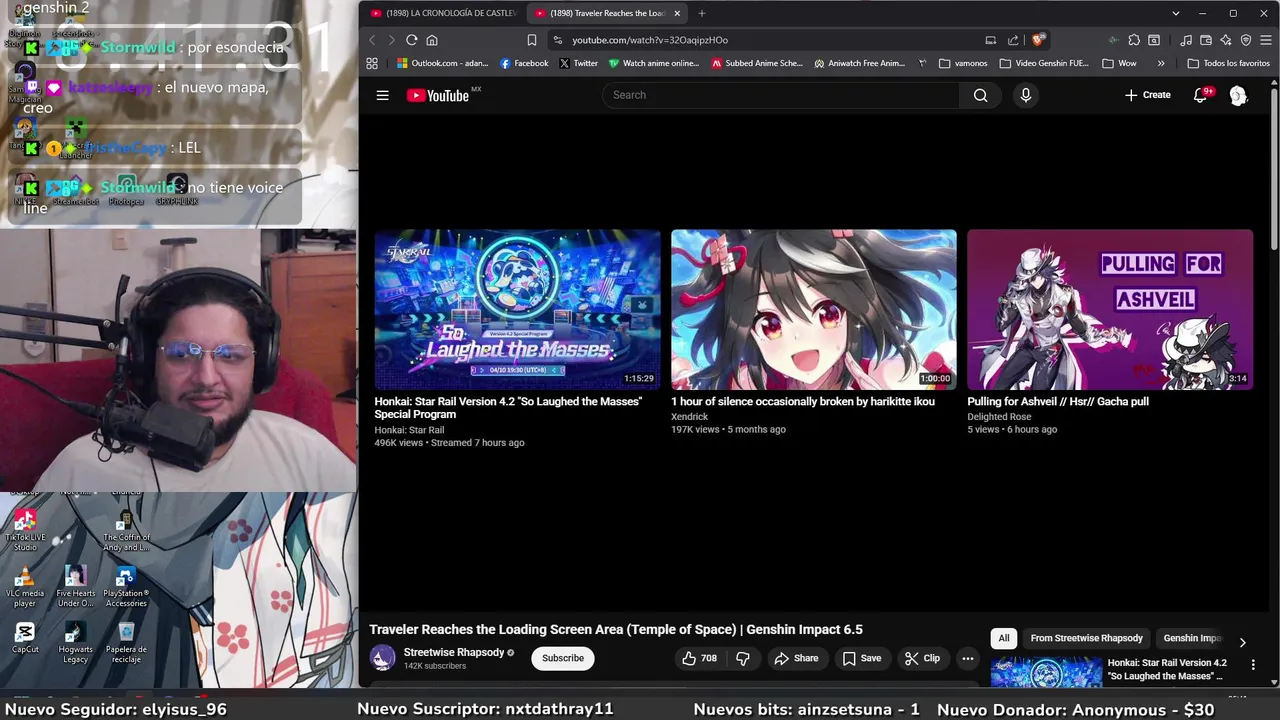The image size is (1280, 720).
Task: Open the YouTube guide hamburger menu
Action: pos(382,95)
